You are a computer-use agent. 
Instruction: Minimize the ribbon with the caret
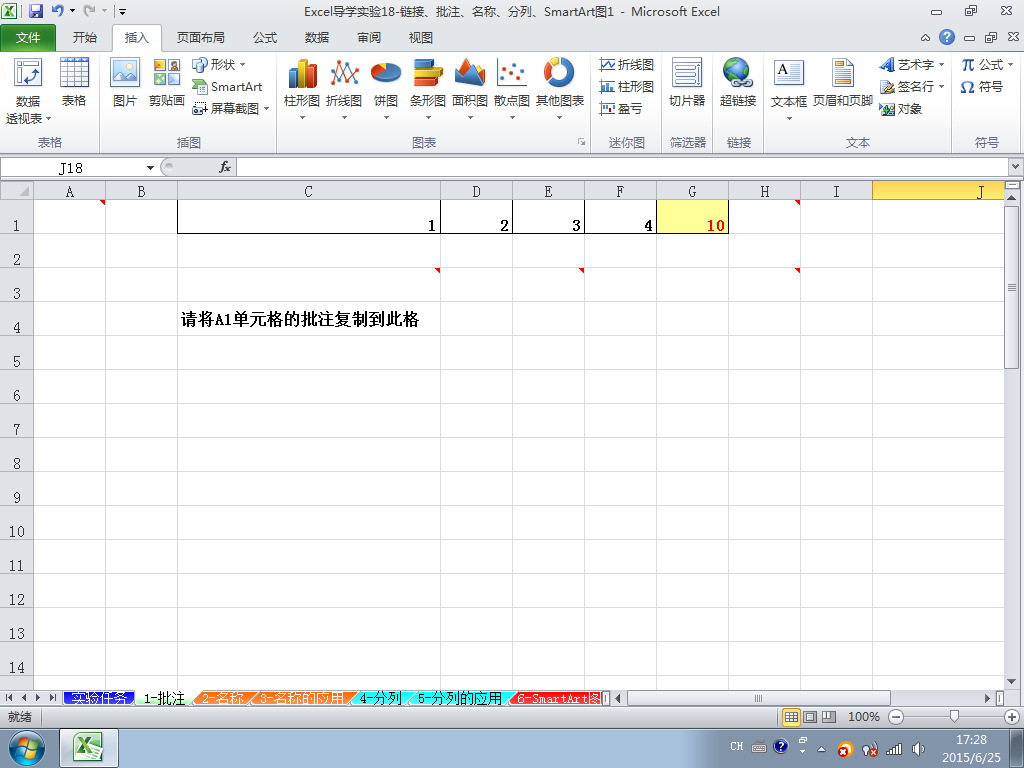click(925, 38)
